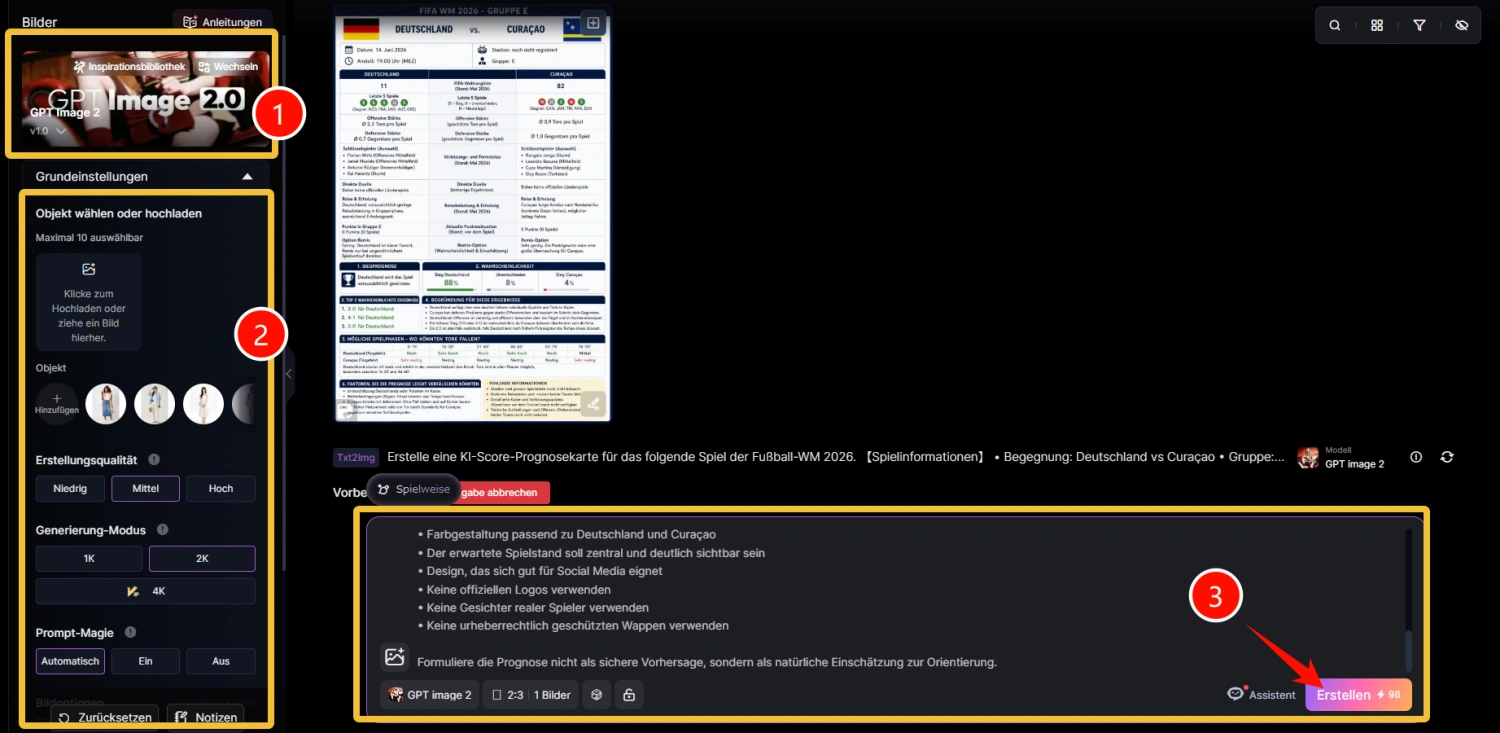Set quality to Hoch
This screenshot has width=1500, height=733.
221,489
